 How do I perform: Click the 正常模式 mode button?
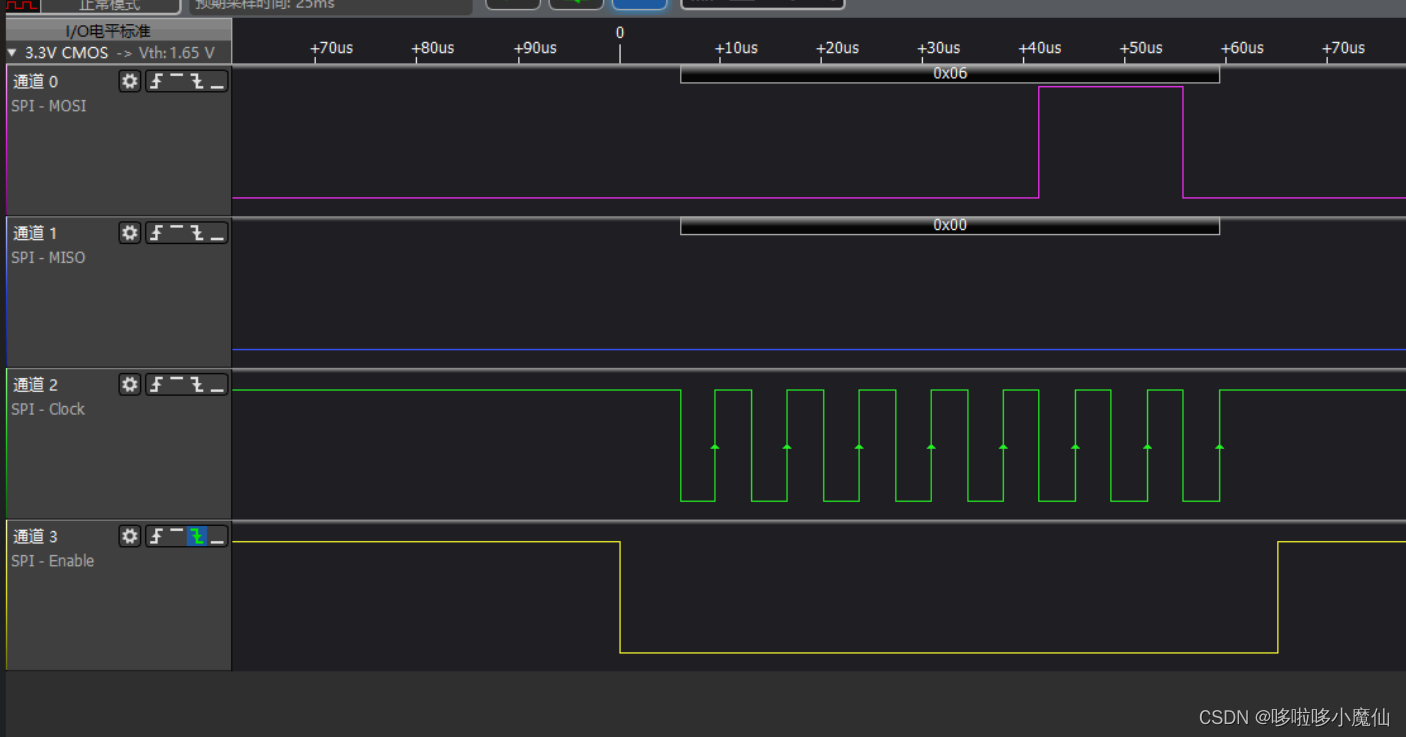click(110, 5)
